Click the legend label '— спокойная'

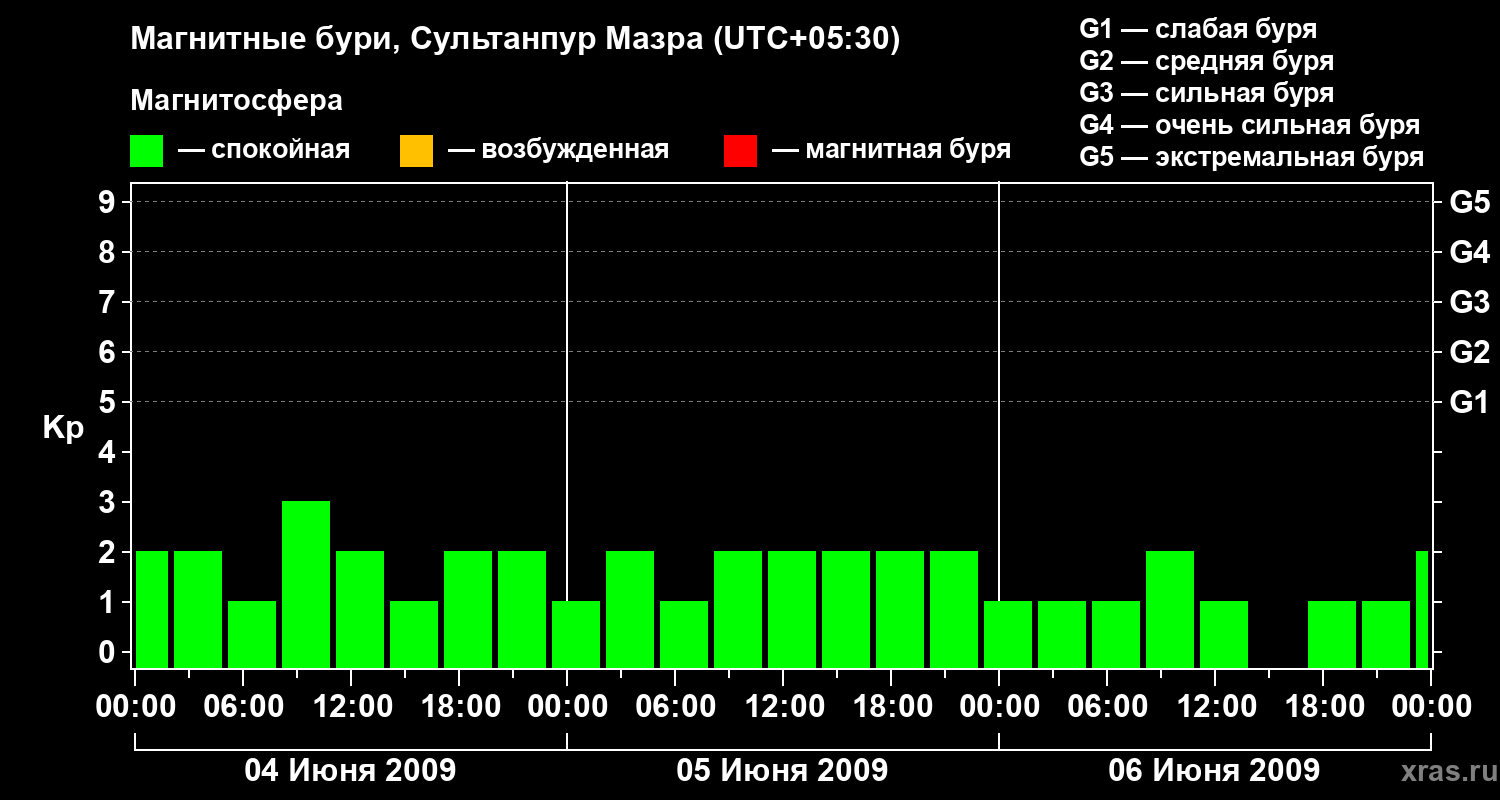click(264, 151)
